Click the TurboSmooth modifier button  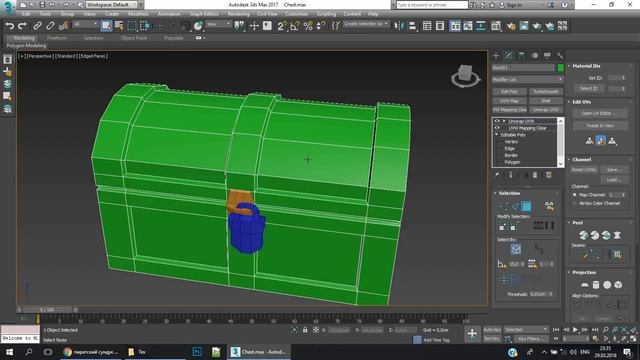point(546,92)
